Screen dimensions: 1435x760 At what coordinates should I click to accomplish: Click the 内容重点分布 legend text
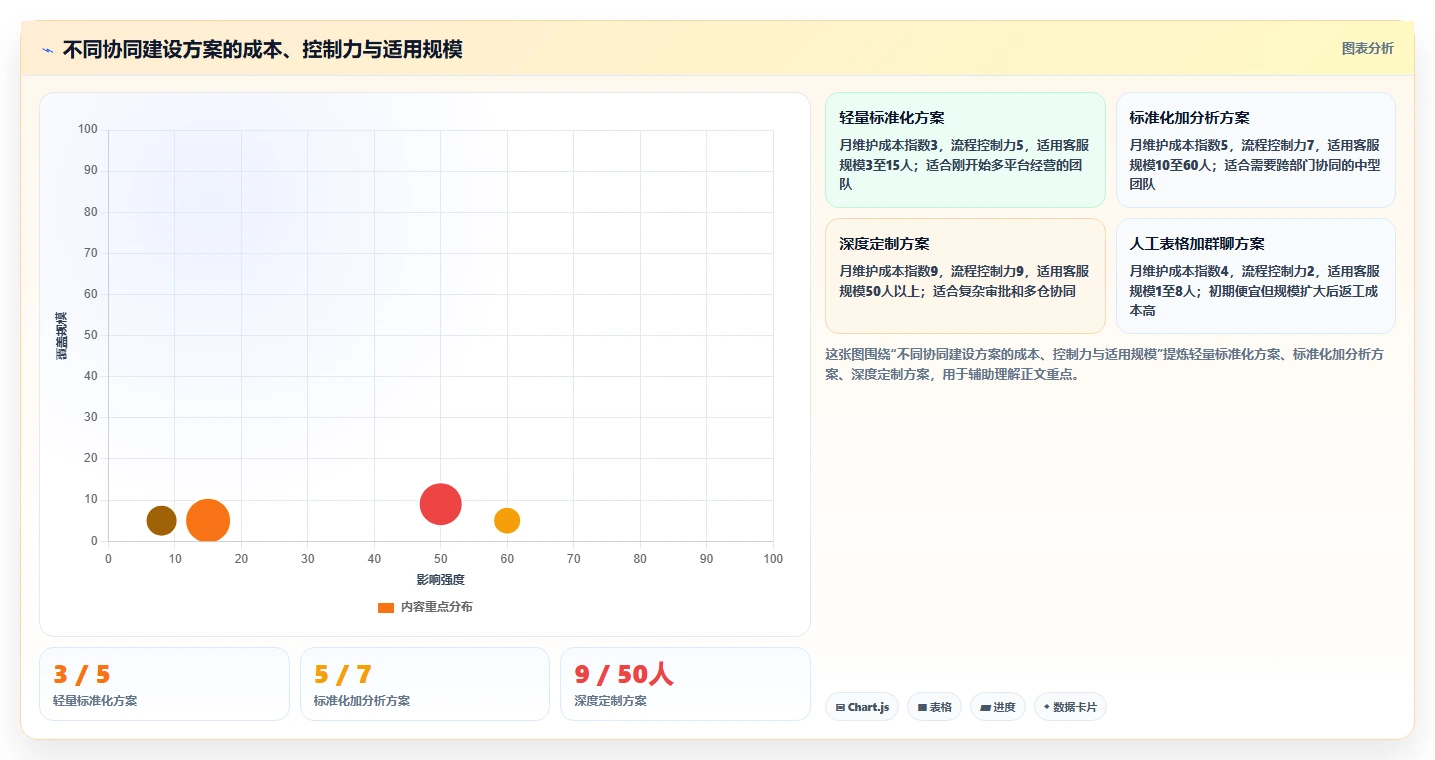click(437, 607)
